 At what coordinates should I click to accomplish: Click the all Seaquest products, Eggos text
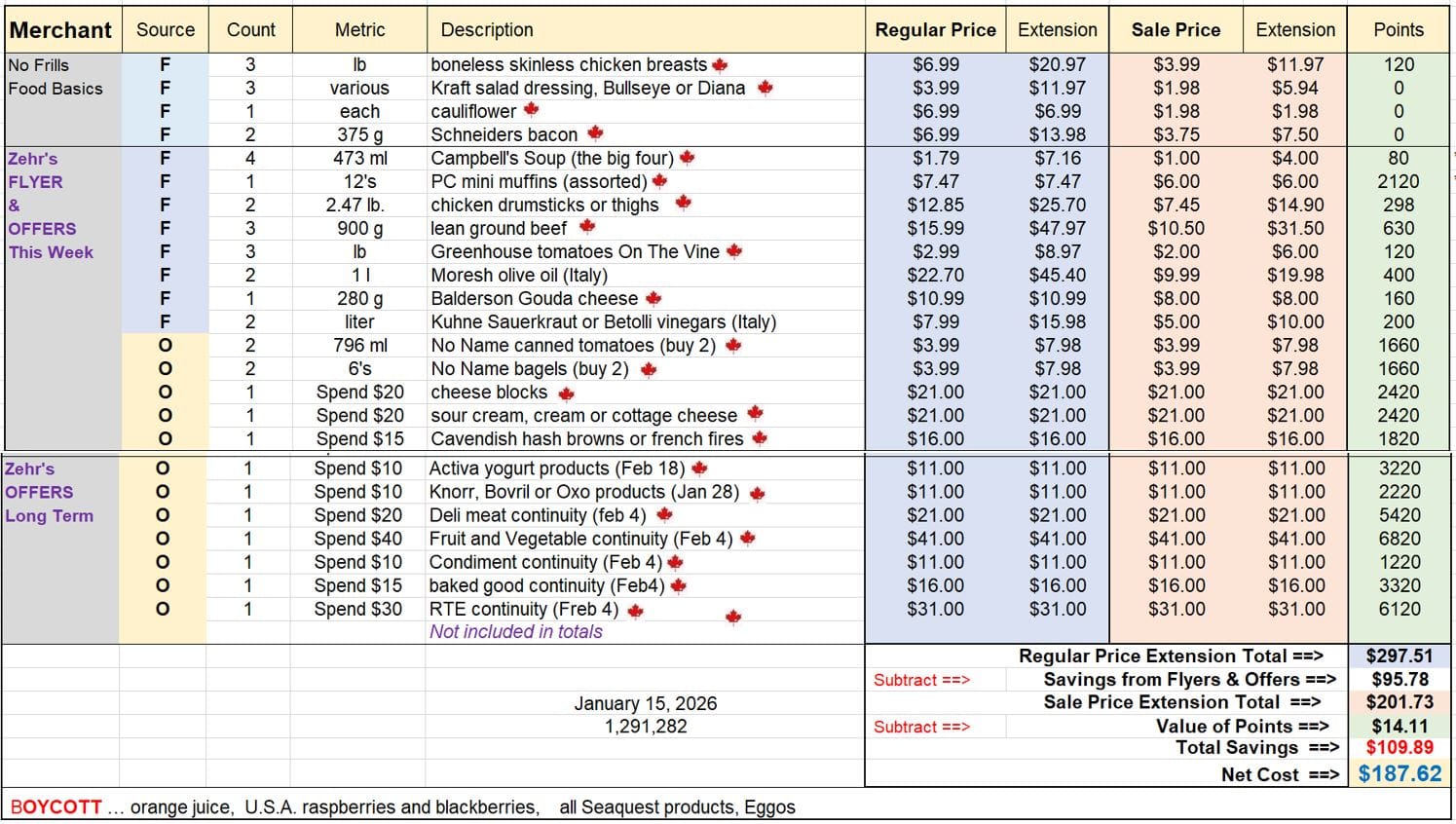(677, 807)
